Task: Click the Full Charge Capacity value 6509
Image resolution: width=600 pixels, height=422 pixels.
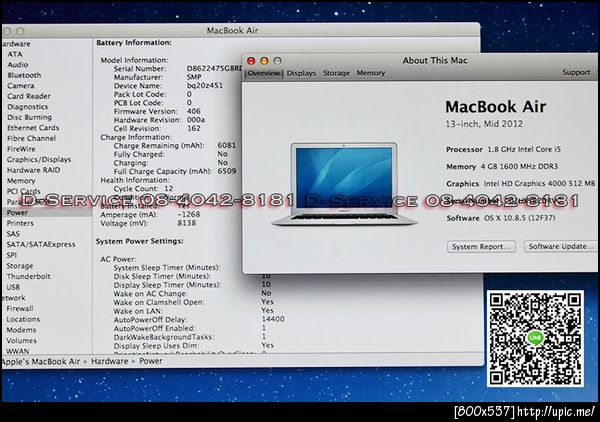Action: 227,171
